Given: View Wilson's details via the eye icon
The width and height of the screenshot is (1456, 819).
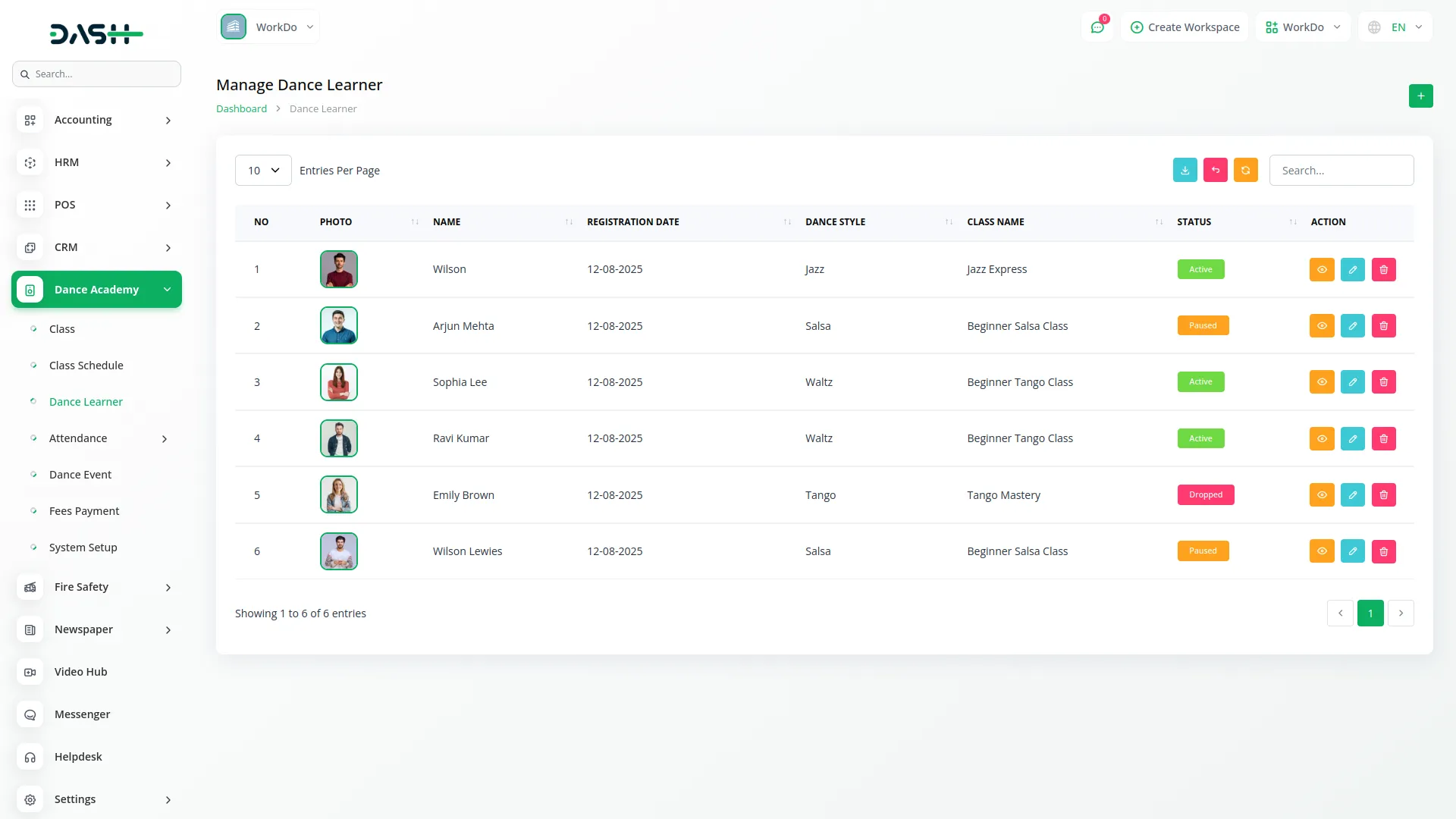Looking at the screenshot, I should (1321, 269).
